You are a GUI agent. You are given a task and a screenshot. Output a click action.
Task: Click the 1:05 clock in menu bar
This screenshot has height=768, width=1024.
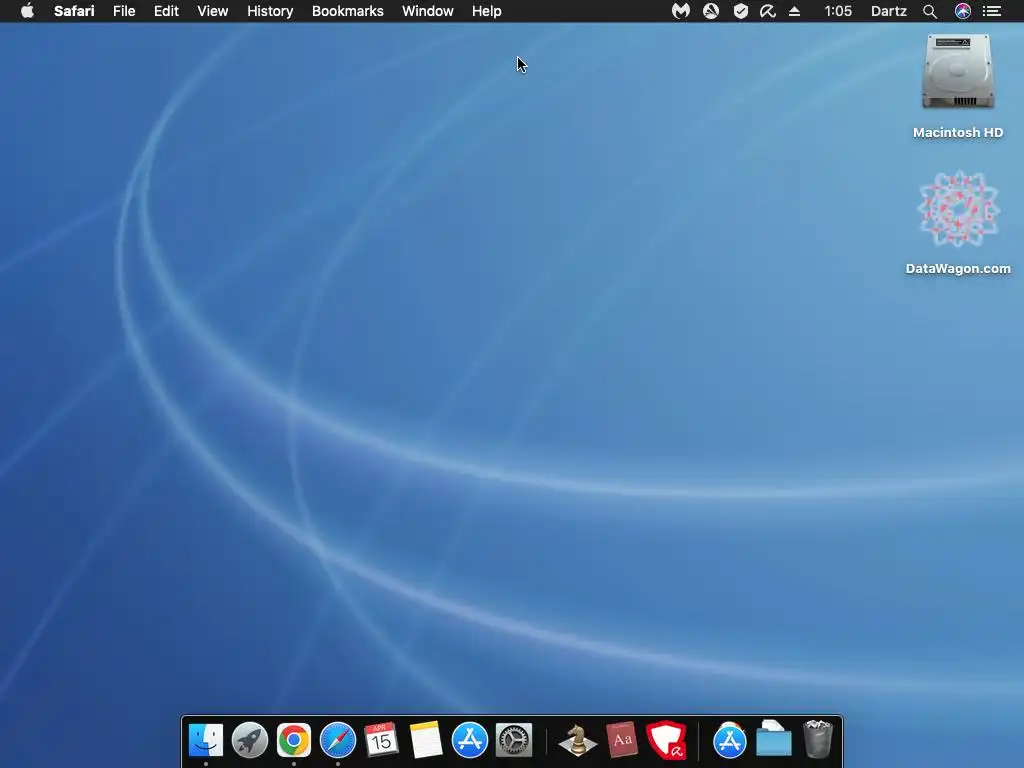click(x=838, y=11)
